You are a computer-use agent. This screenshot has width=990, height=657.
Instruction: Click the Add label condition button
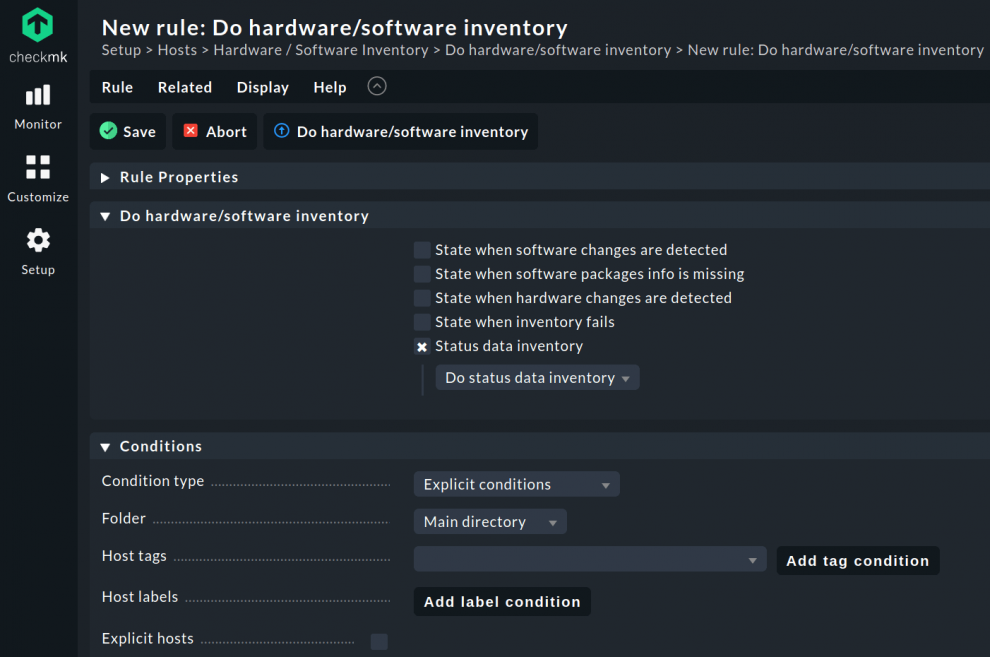(502, 601)
